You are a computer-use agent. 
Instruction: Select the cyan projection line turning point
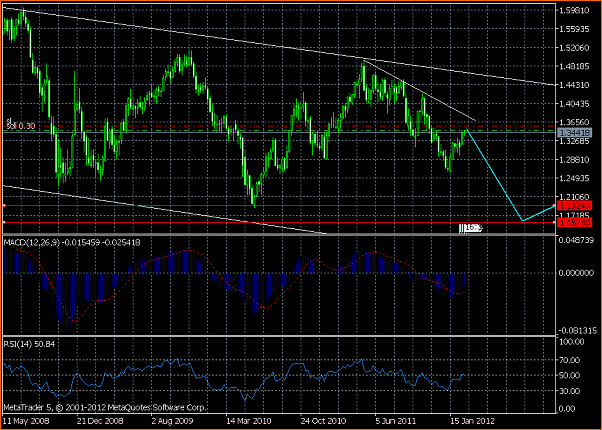(523, 221)
